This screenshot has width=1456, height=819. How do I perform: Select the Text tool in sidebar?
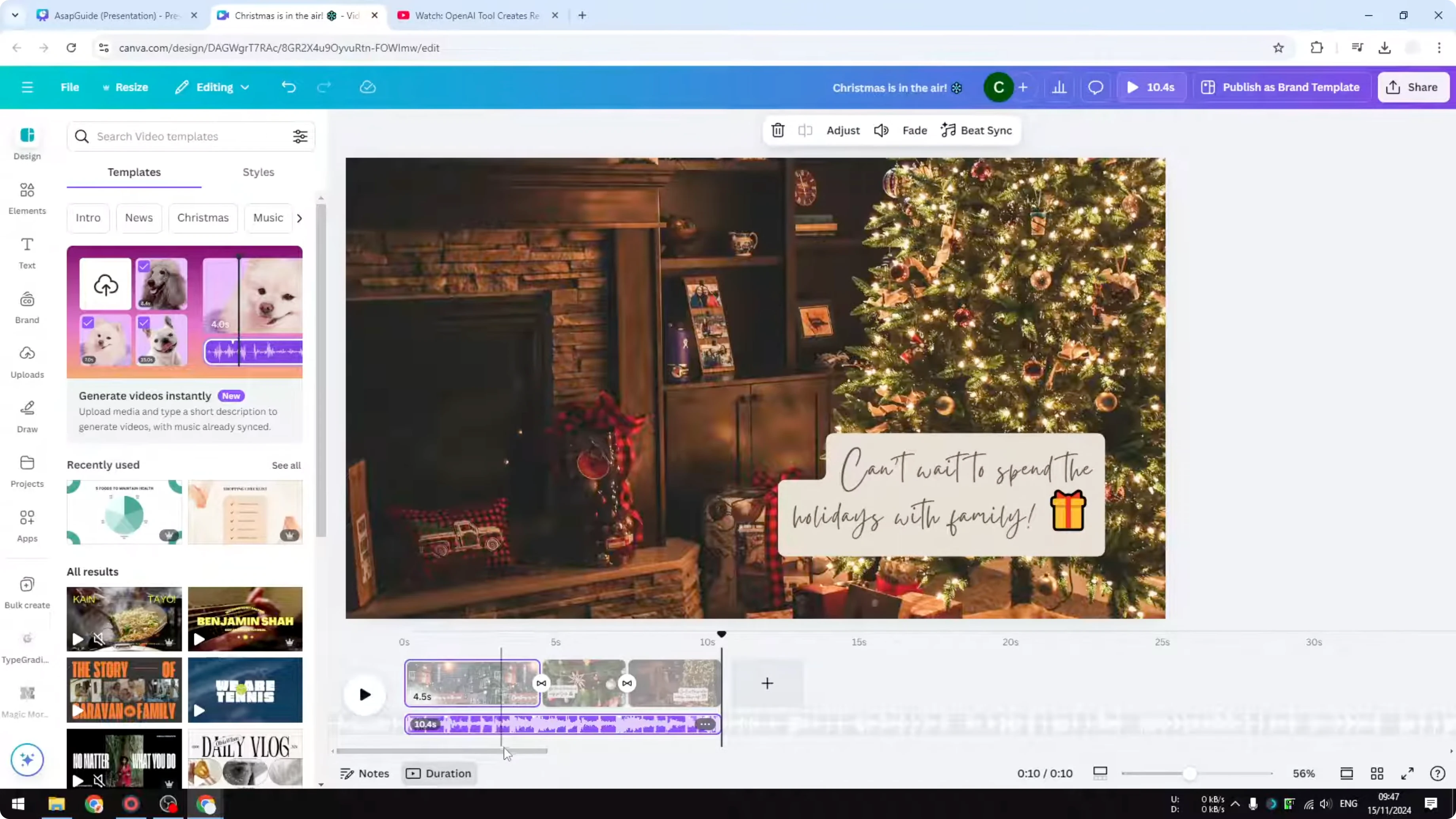pos(27,253)
